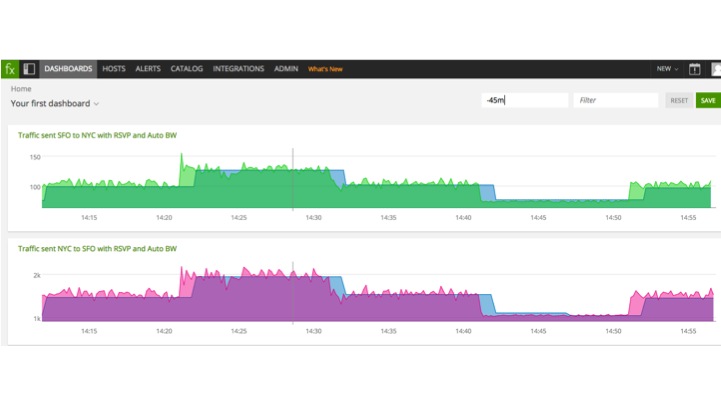
Task: Click the time range field showing -45m
Action: coord(524,100)
